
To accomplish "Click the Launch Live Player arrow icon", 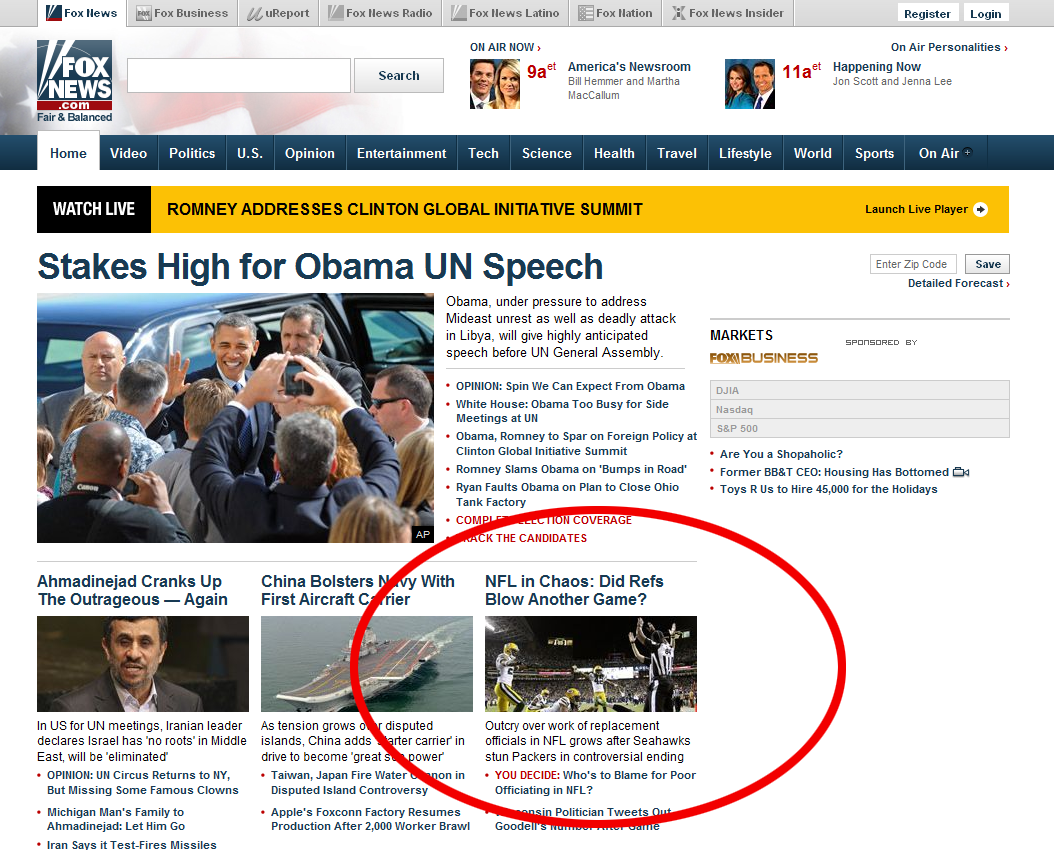I will tap(981, 210).
